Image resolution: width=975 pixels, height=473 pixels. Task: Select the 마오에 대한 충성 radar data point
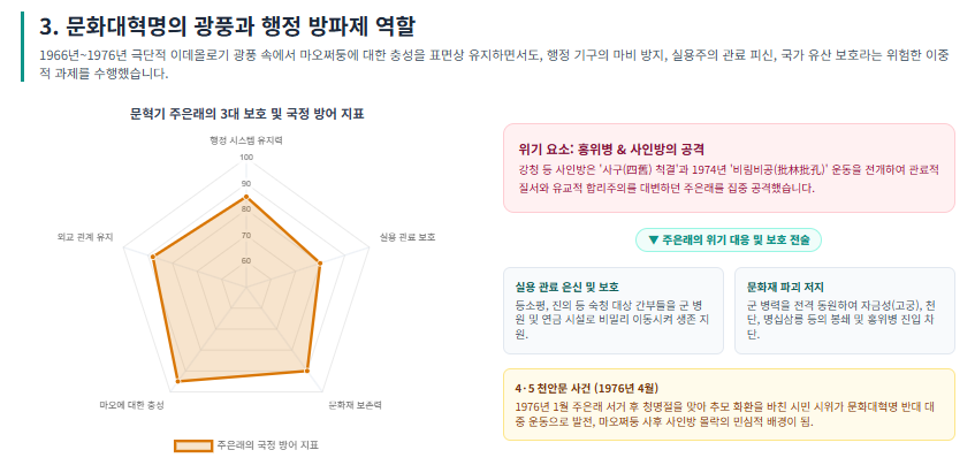point(177,380)
